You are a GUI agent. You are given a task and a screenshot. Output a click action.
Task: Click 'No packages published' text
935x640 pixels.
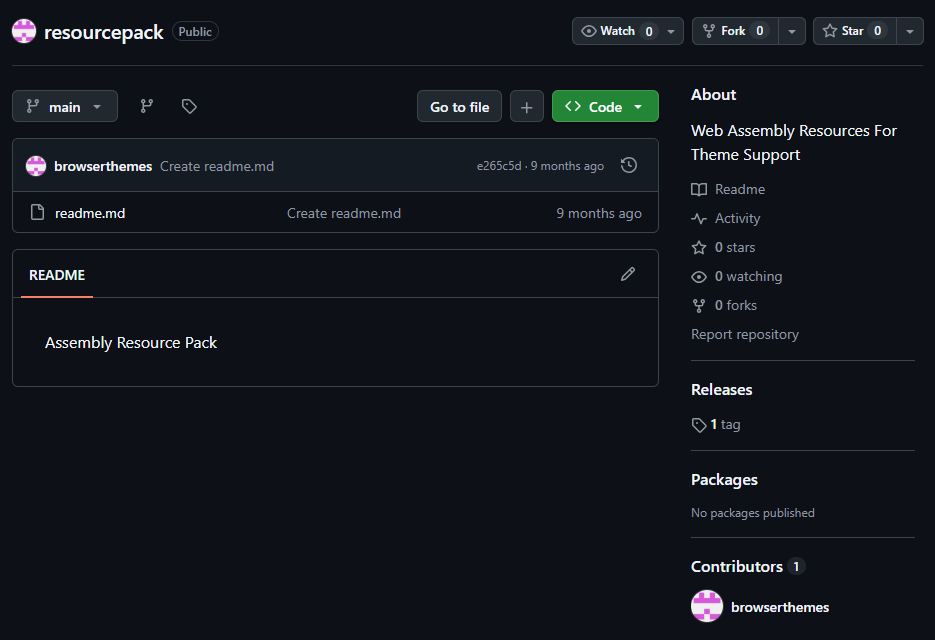pyautogui.click(x=753, y=513)
